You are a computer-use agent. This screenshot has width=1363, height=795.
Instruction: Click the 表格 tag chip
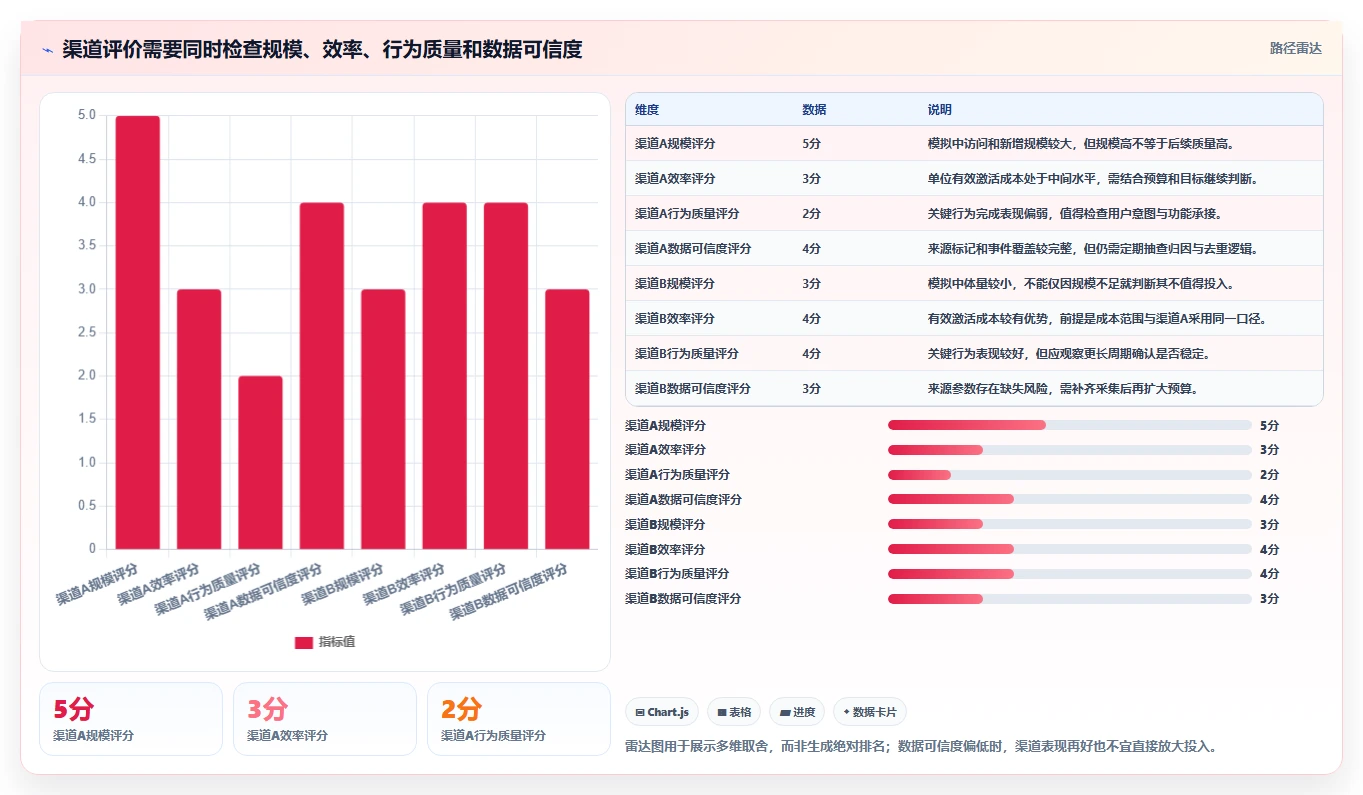click(x=734, y=712)
